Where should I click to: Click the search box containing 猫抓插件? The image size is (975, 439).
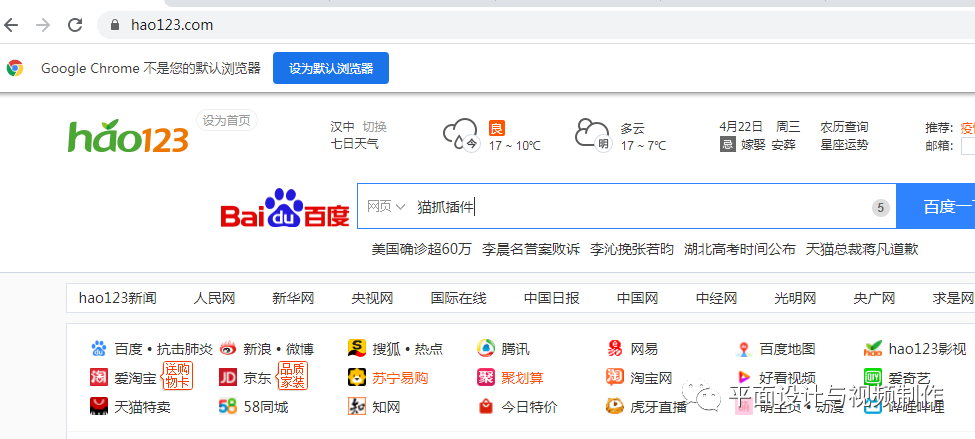627,206
